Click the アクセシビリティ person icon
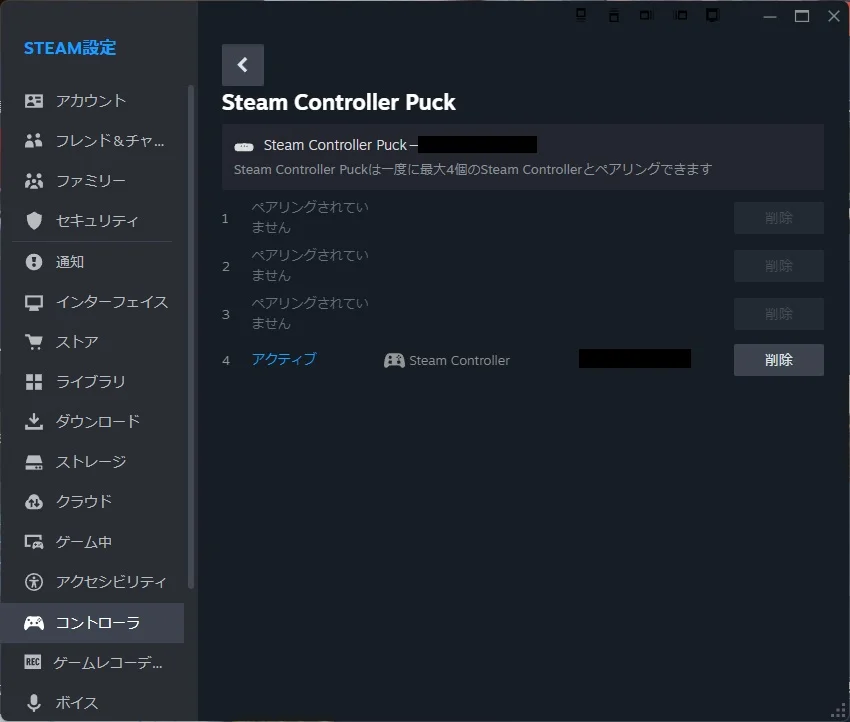The height and width of the screenshot is (722, 850). tap(34, 582)
